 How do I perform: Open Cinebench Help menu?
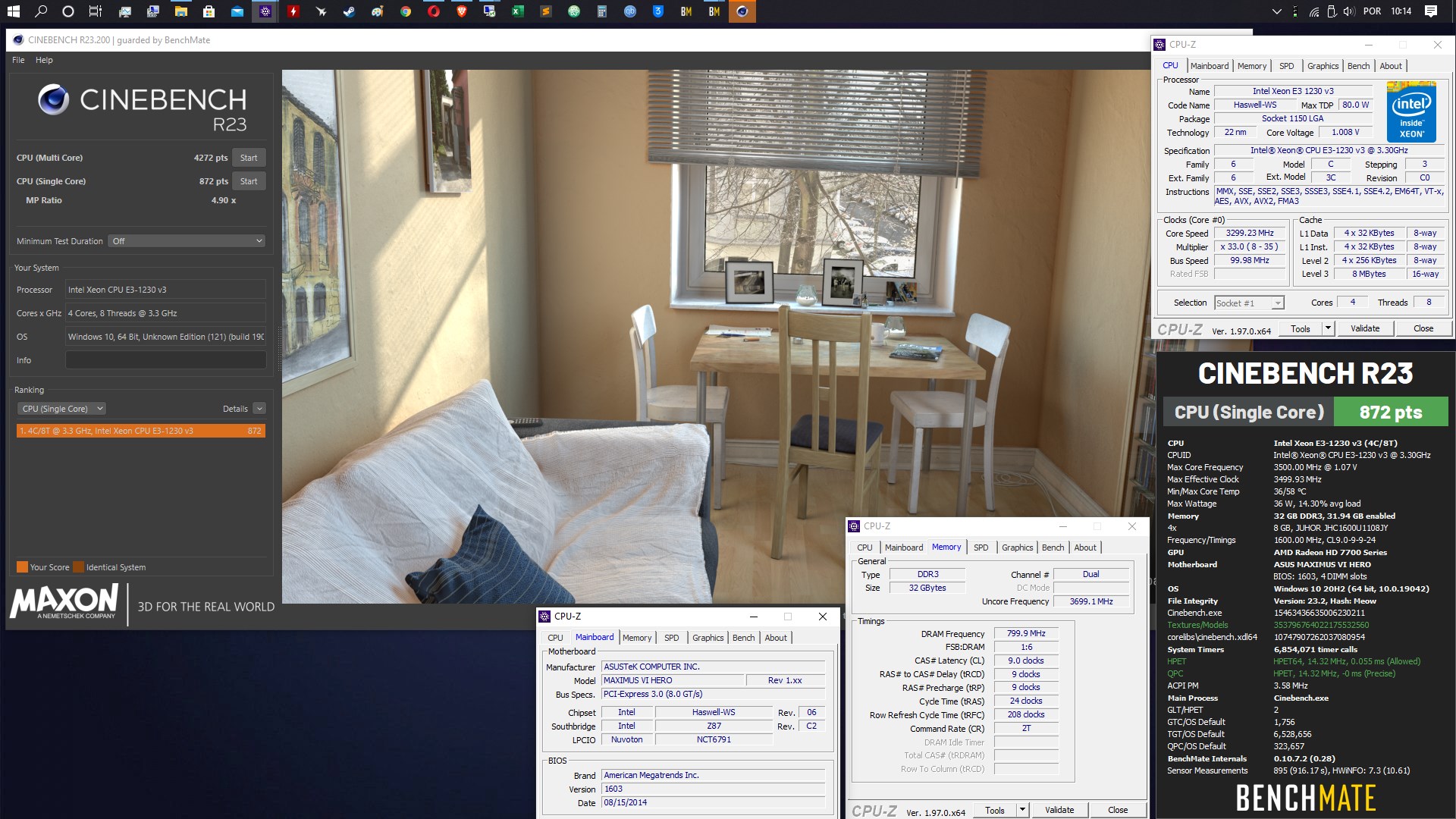point(44,60)
